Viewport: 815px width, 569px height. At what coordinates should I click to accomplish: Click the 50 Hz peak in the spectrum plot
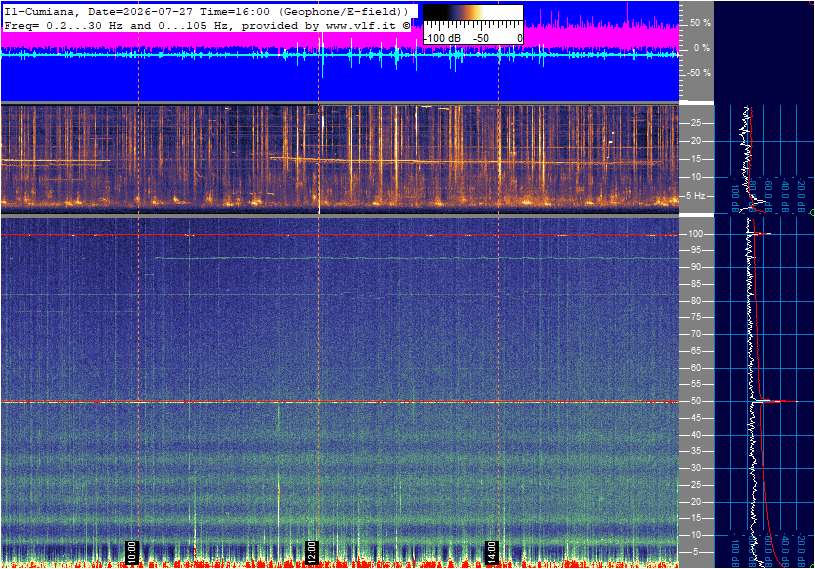(x=774, y=401)
